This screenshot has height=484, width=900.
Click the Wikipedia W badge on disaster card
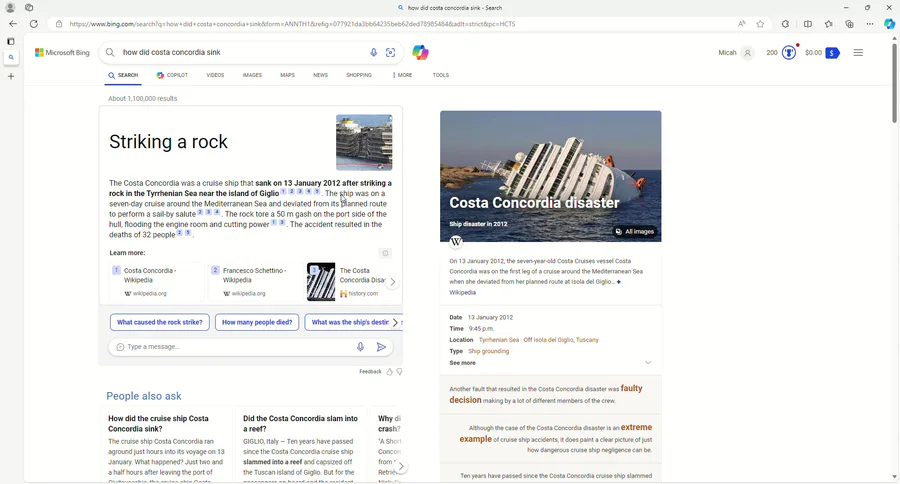[x=456, y=242]
